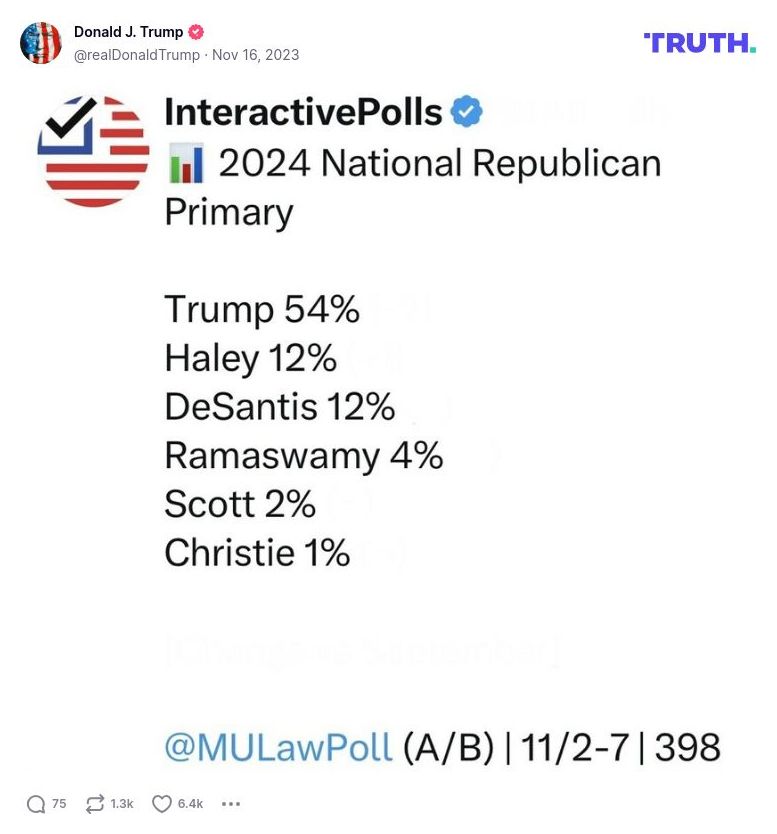Click the TRUTH logo in the corner
Viewport: 777px width, 834px height.
pyautogui.click(x=700, y=42)
